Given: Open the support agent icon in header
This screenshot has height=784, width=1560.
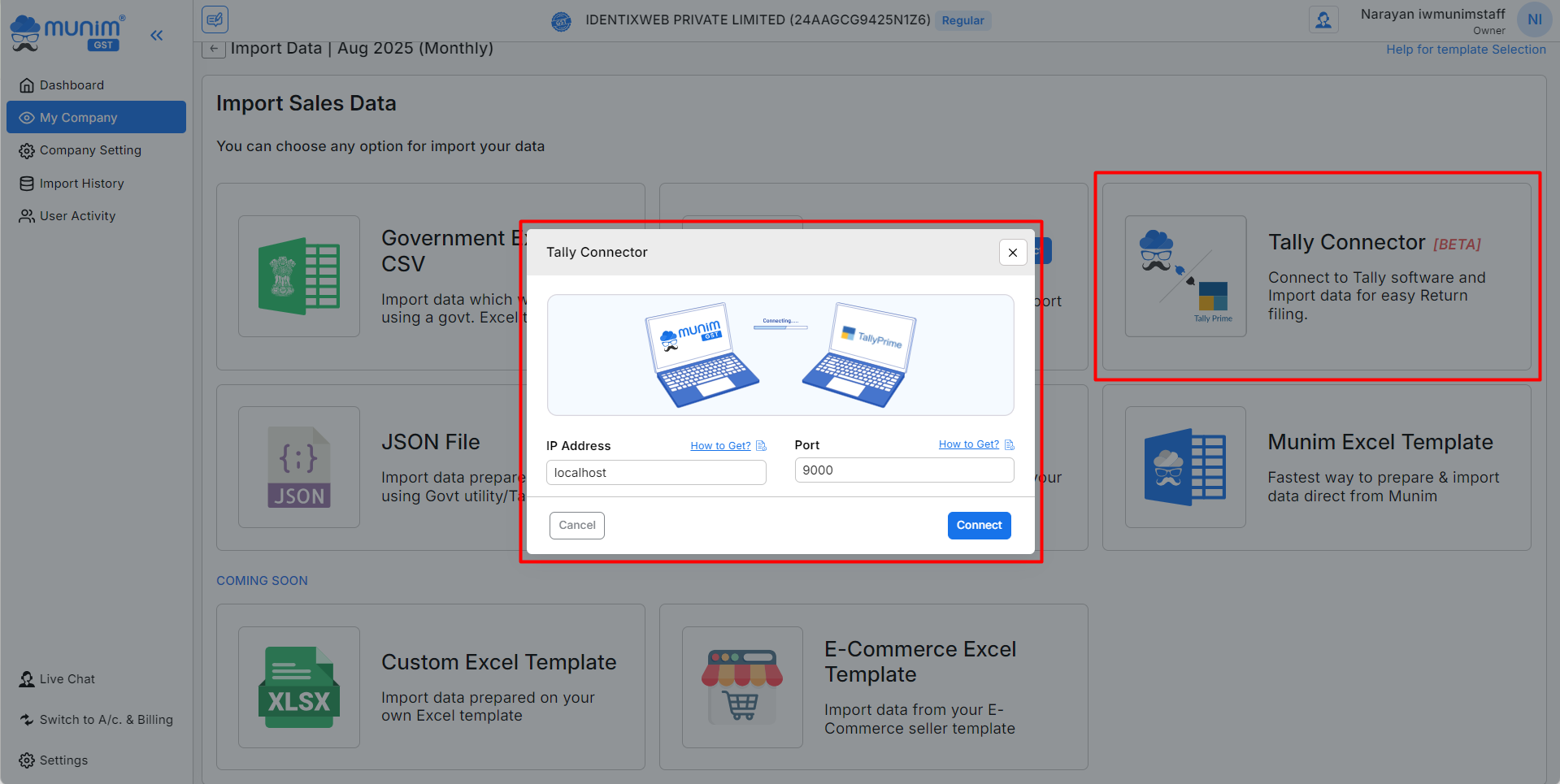Looking at the screenshot, I should point(1323,19).
